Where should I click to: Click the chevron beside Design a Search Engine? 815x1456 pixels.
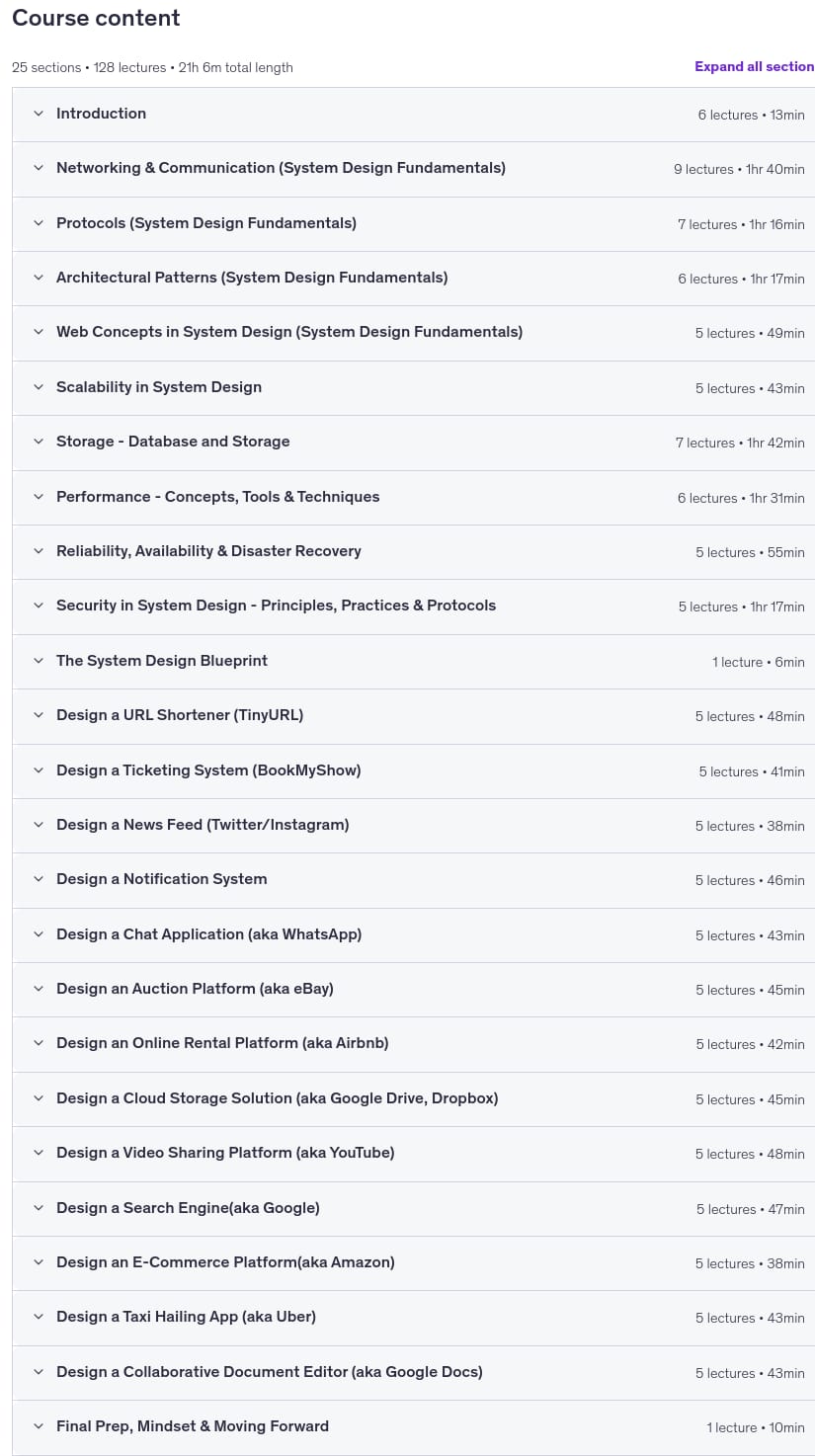pyautogui.click(x=39, y=1208)
